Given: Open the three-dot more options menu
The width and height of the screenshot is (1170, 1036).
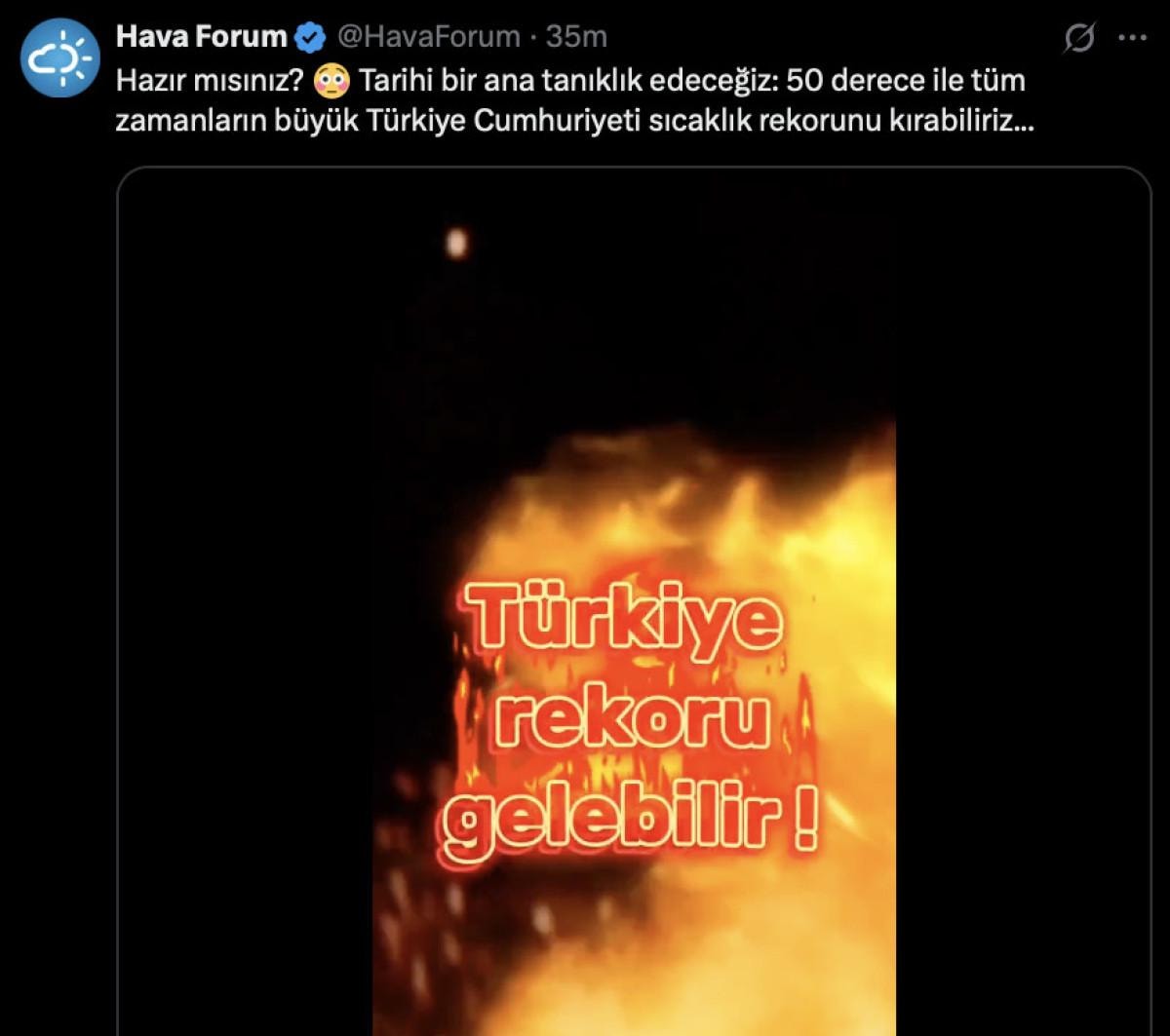Looking at the screenshot, I should coord(1132,38).
